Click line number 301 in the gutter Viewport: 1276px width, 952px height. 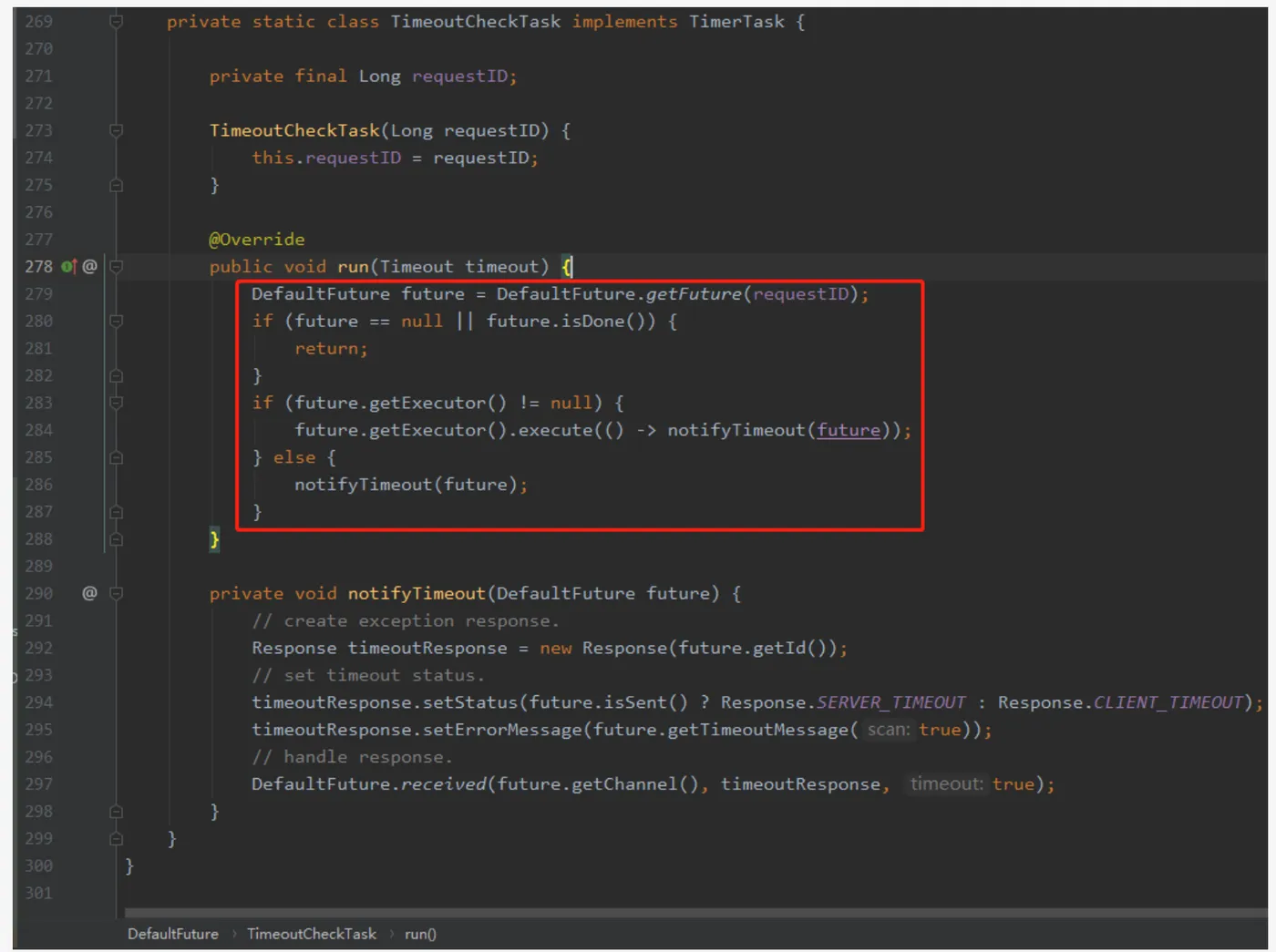tap(39, 893)
